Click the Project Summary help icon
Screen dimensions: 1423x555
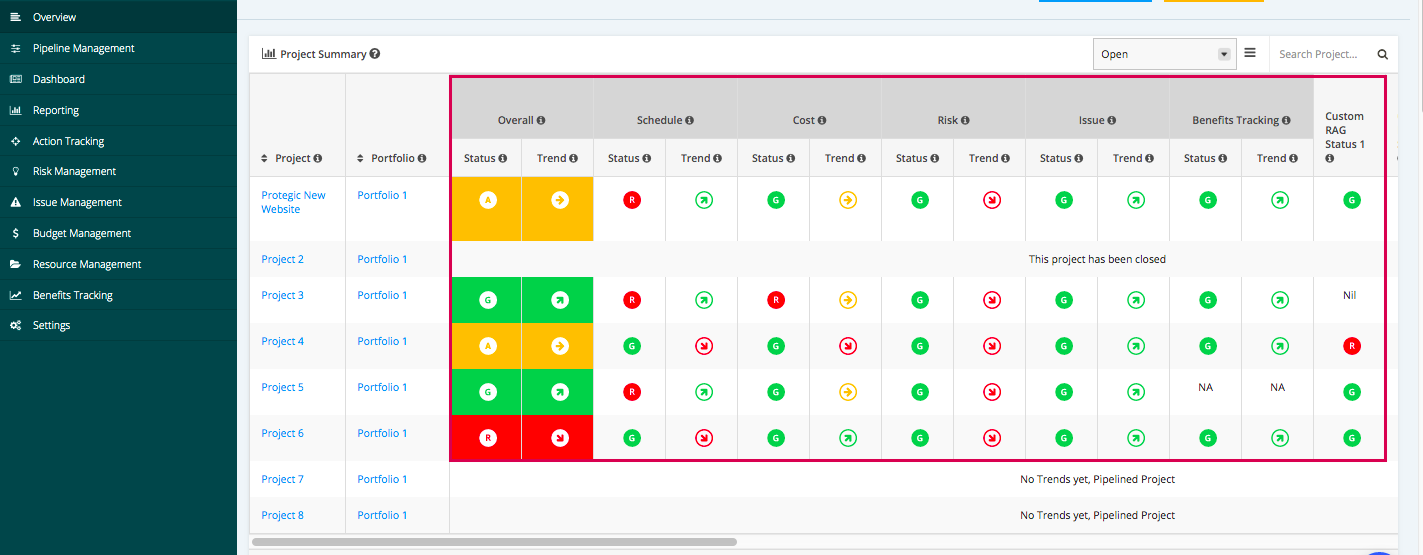(x=375, y=54)
